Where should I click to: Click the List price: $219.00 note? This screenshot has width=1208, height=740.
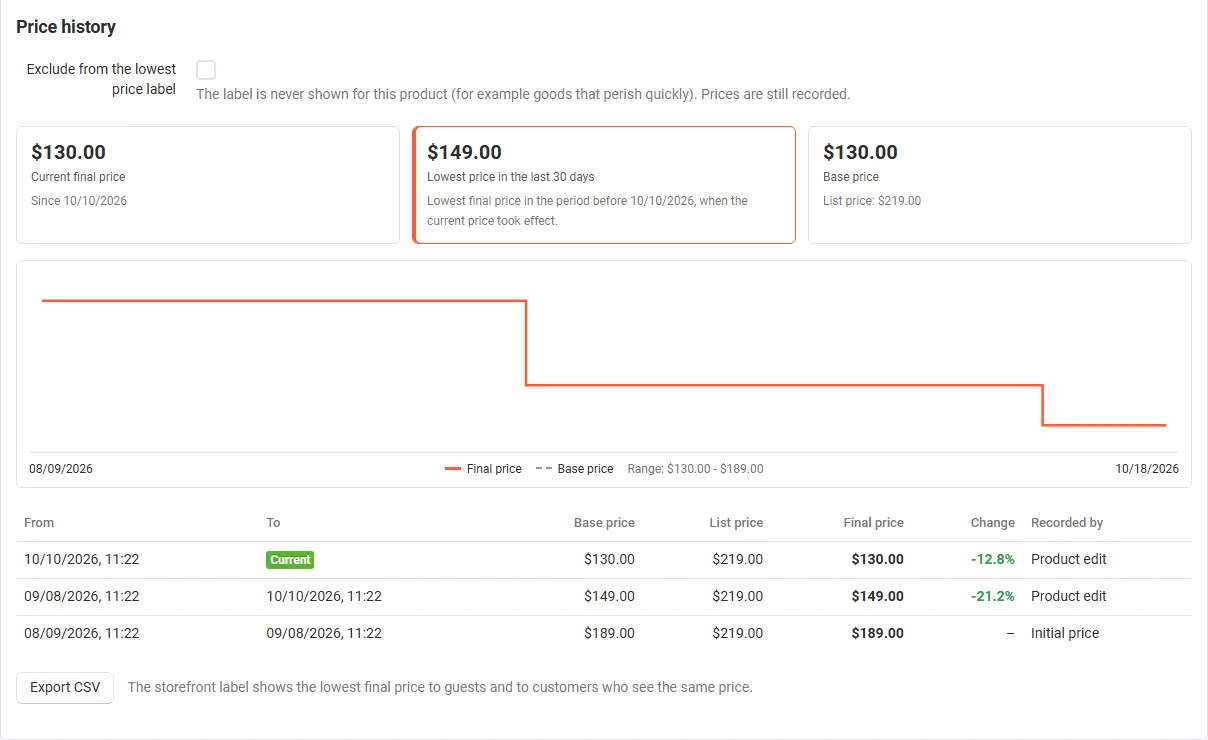[872, 201]
